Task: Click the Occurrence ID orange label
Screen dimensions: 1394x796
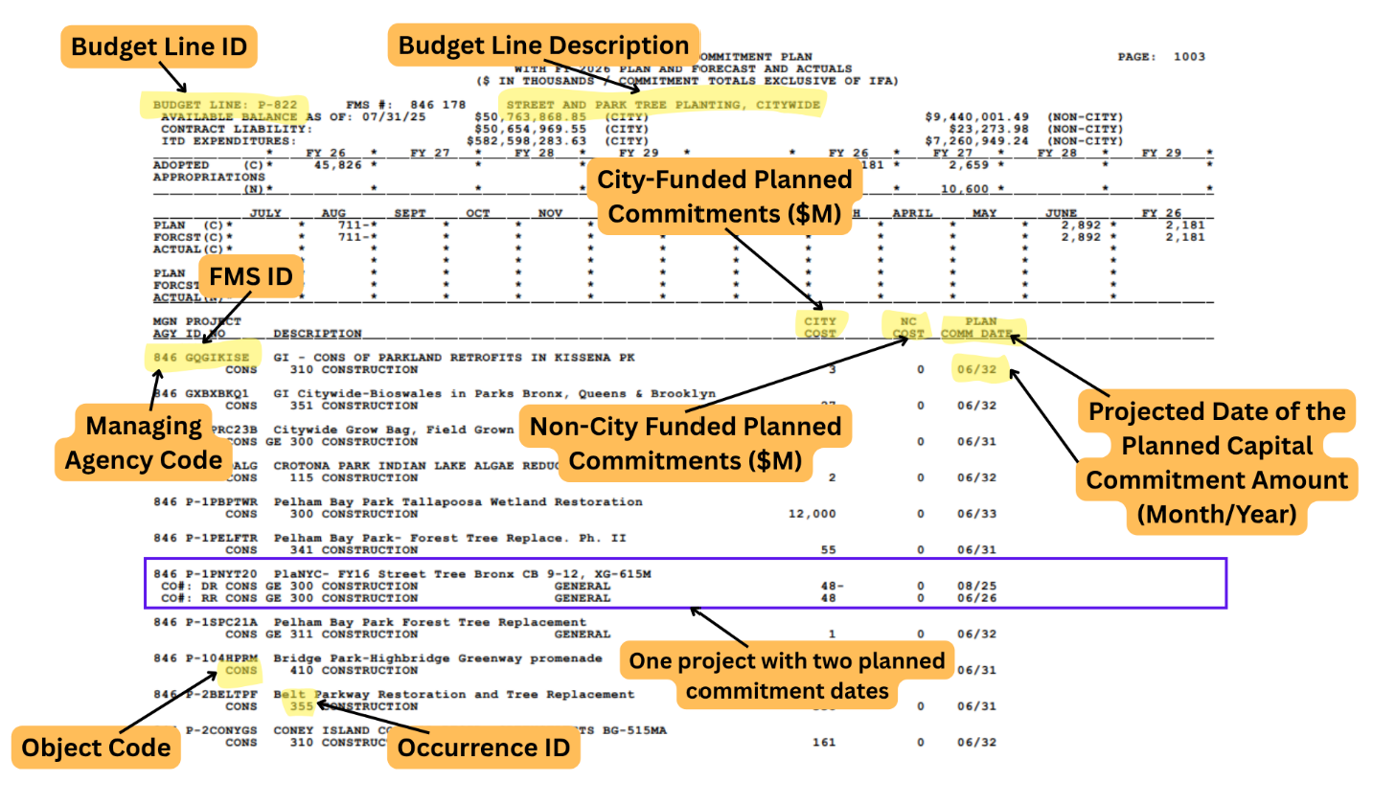Action: pyautogui.click(x=484, y=748)
